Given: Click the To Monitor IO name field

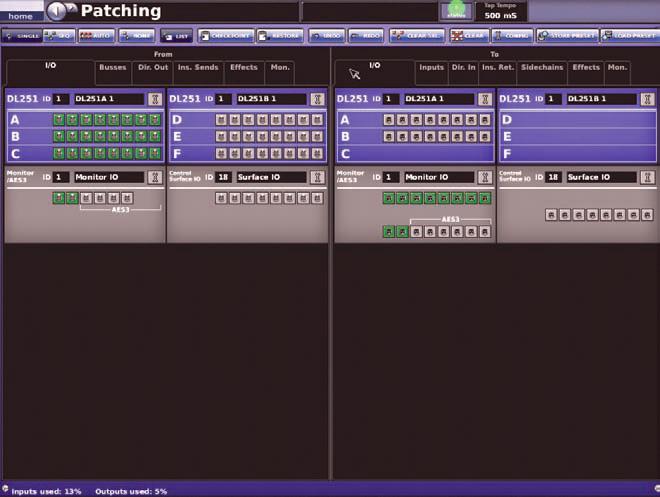Looking at the screenshot, I should [439, 177].
